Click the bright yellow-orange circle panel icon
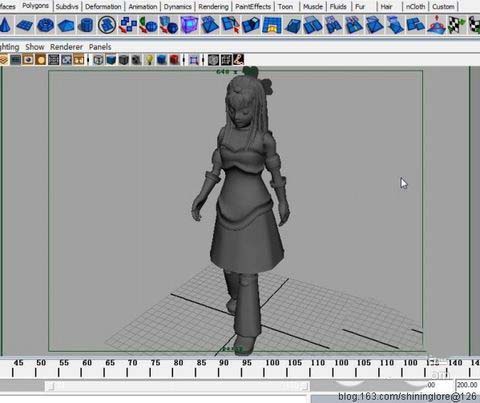Viewport: 480px width, 403px height. coord(41,60)
